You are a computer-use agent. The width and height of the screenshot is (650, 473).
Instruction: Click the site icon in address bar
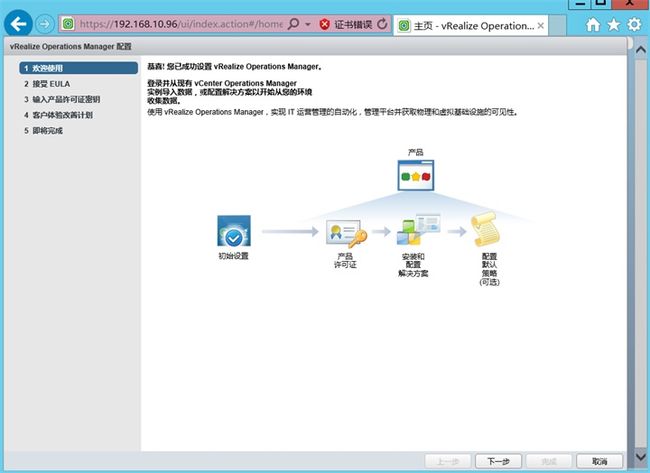[68, 24]
